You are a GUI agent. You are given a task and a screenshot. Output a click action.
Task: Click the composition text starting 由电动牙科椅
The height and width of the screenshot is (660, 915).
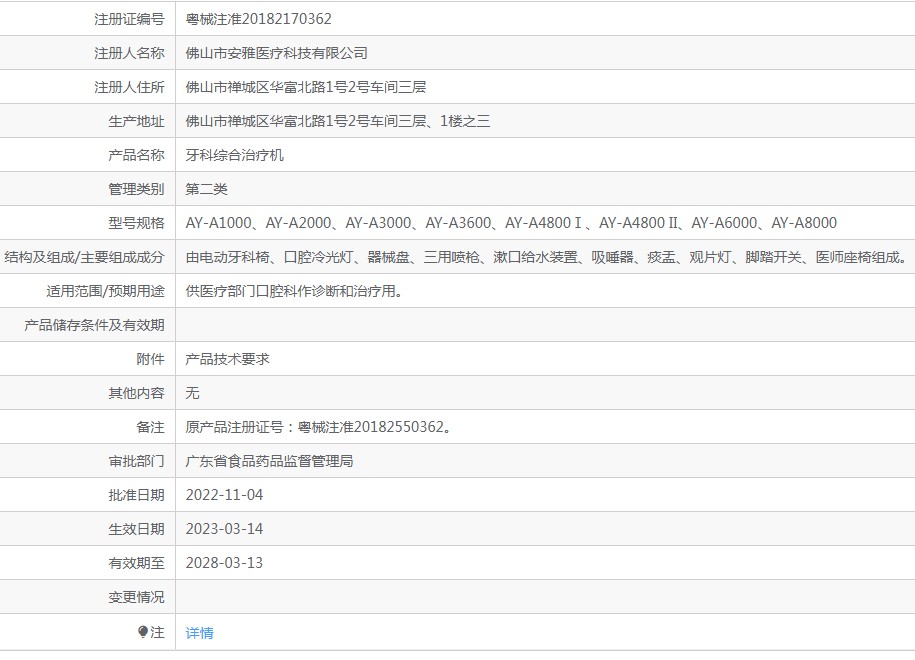pyautogui.click(x=547, y=257)
